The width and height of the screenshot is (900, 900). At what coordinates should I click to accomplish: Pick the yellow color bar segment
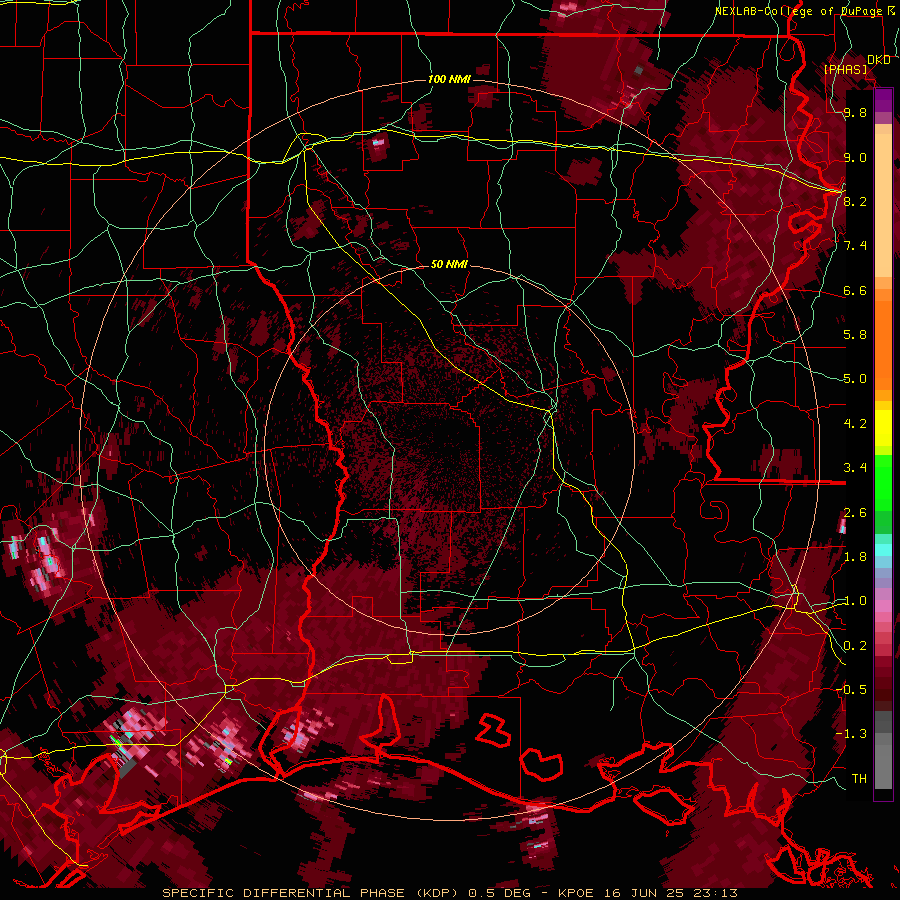pyautogui.click(x=883, y=428)
